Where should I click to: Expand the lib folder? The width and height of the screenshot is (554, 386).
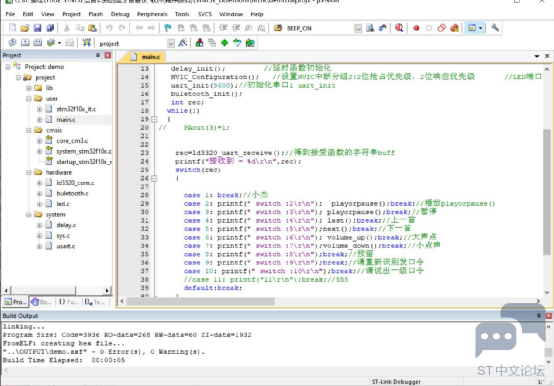29,88
